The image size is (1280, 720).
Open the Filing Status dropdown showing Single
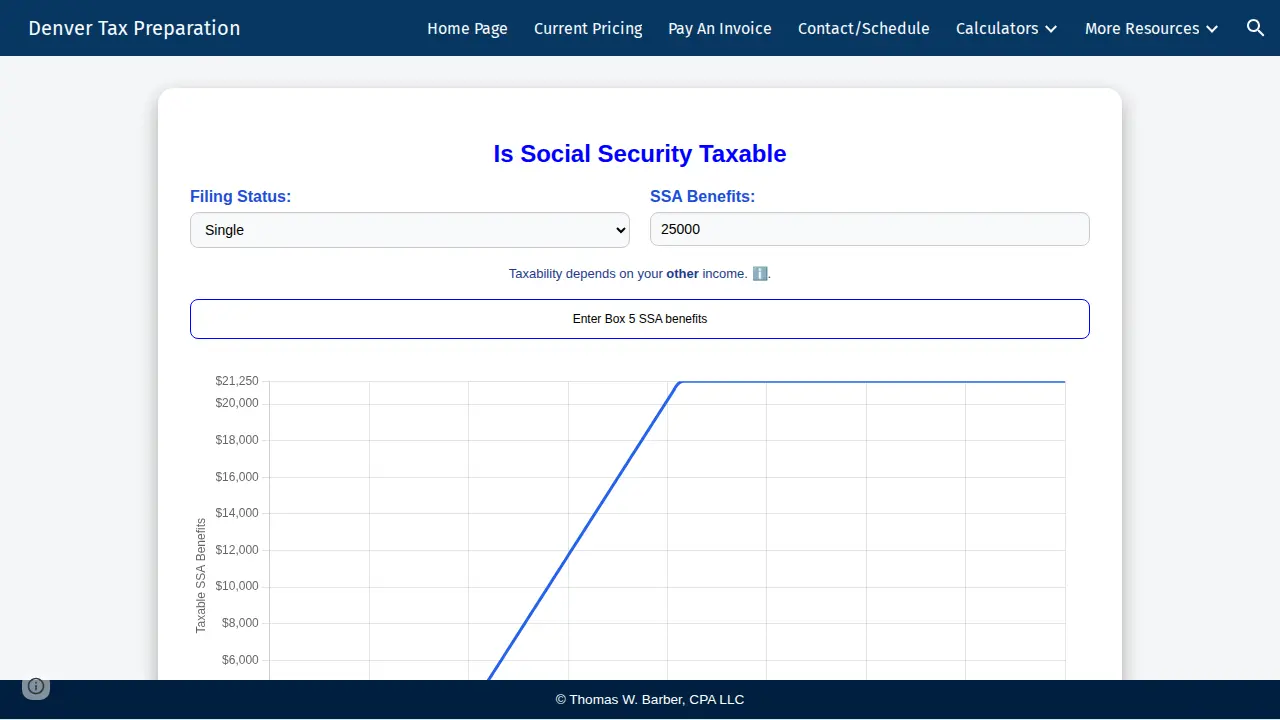tap(410, 230)
